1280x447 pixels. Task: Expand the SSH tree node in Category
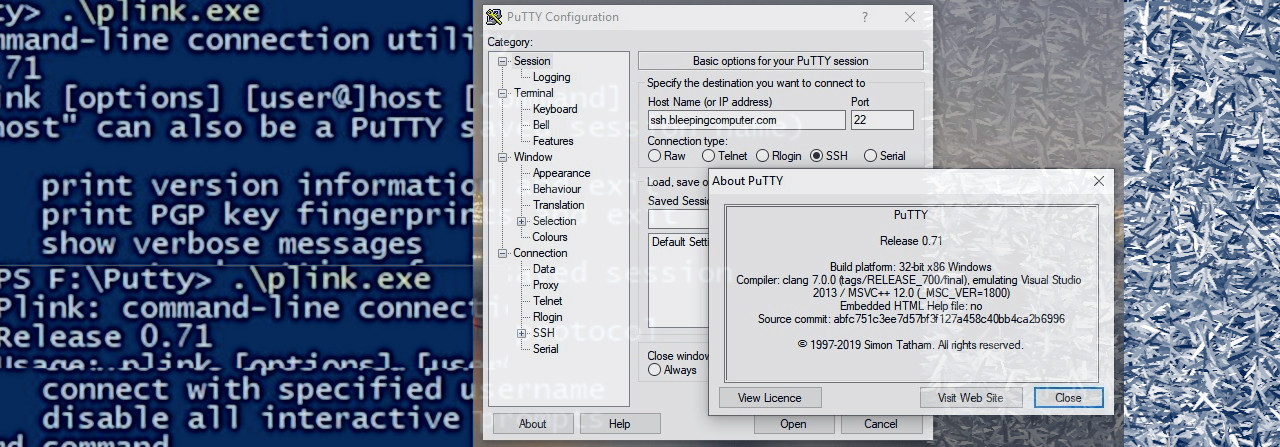[521, 333]
